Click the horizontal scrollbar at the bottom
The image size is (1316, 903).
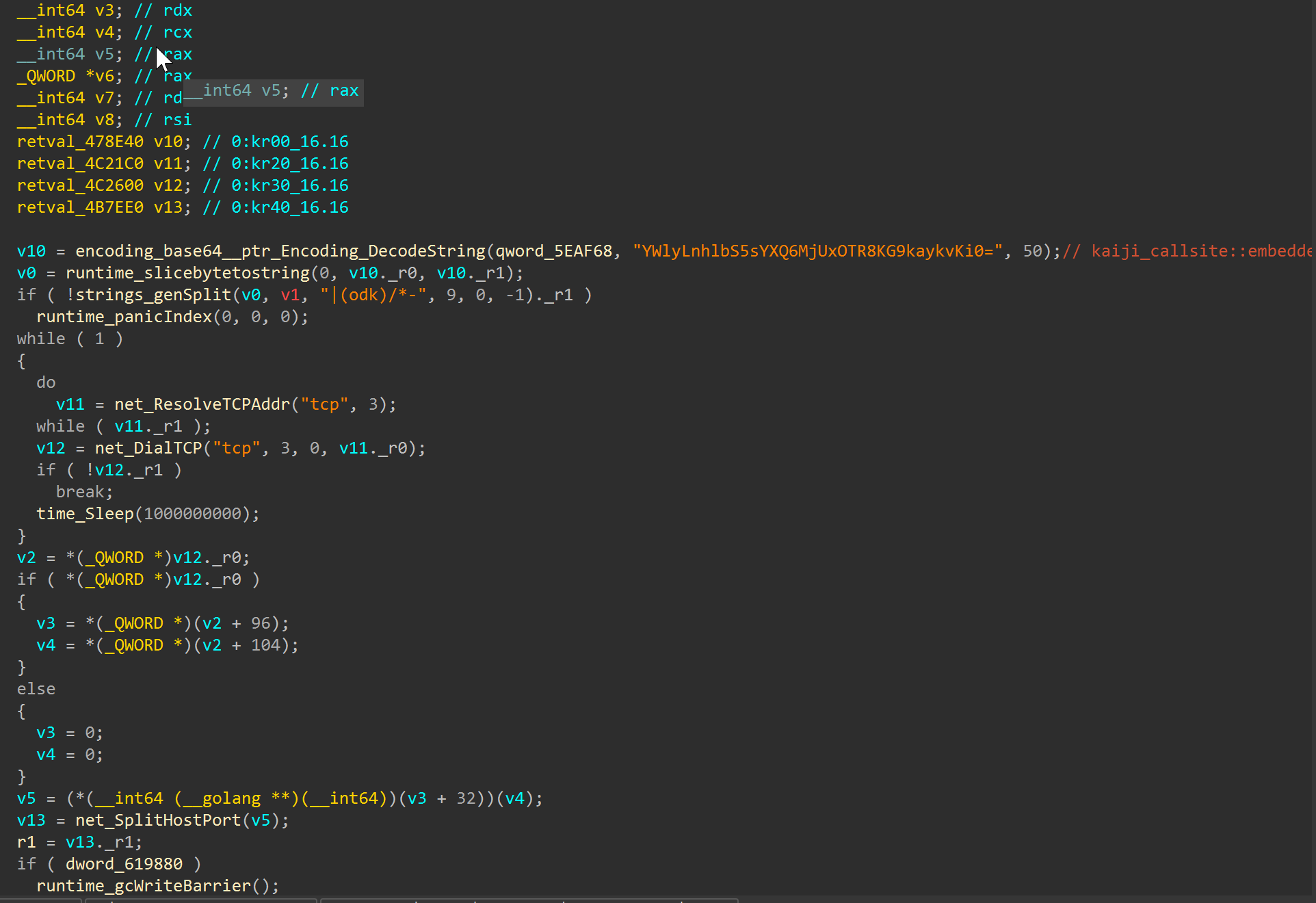point(527,899)
